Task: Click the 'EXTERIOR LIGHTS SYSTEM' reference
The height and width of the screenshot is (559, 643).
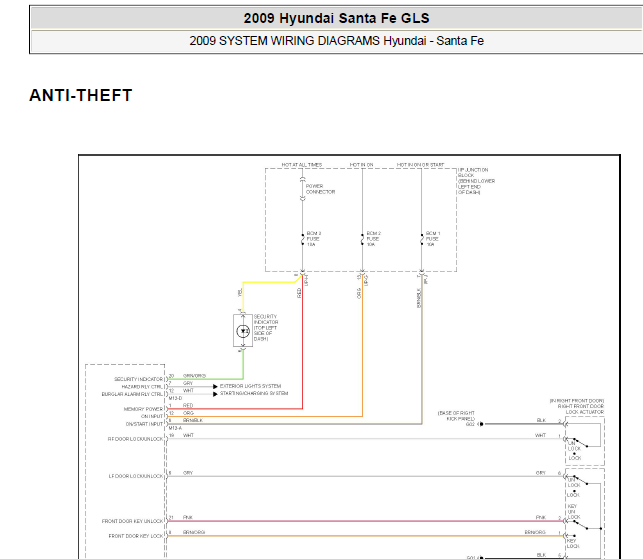Action: (251, 386)
